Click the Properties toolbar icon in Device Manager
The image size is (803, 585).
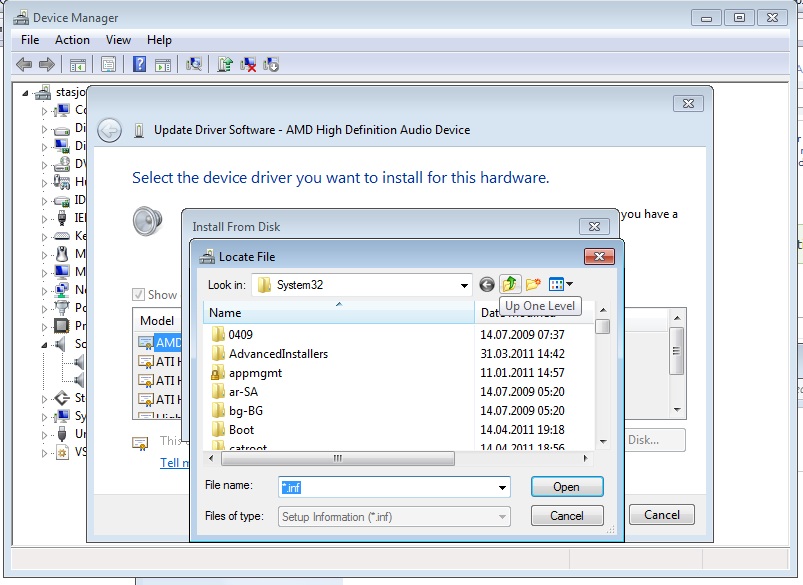click(108, 64)
